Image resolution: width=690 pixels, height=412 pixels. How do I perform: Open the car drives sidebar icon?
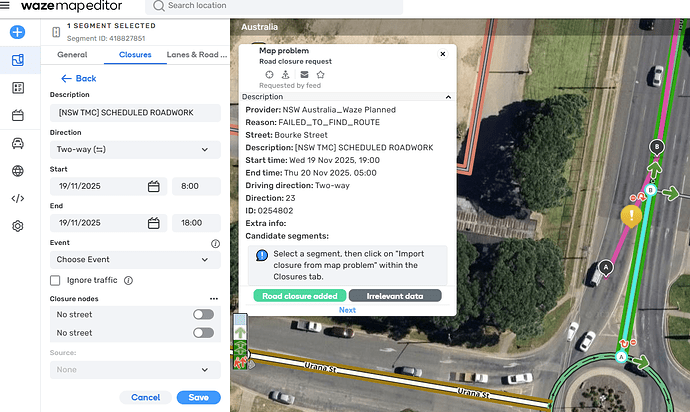18,143
